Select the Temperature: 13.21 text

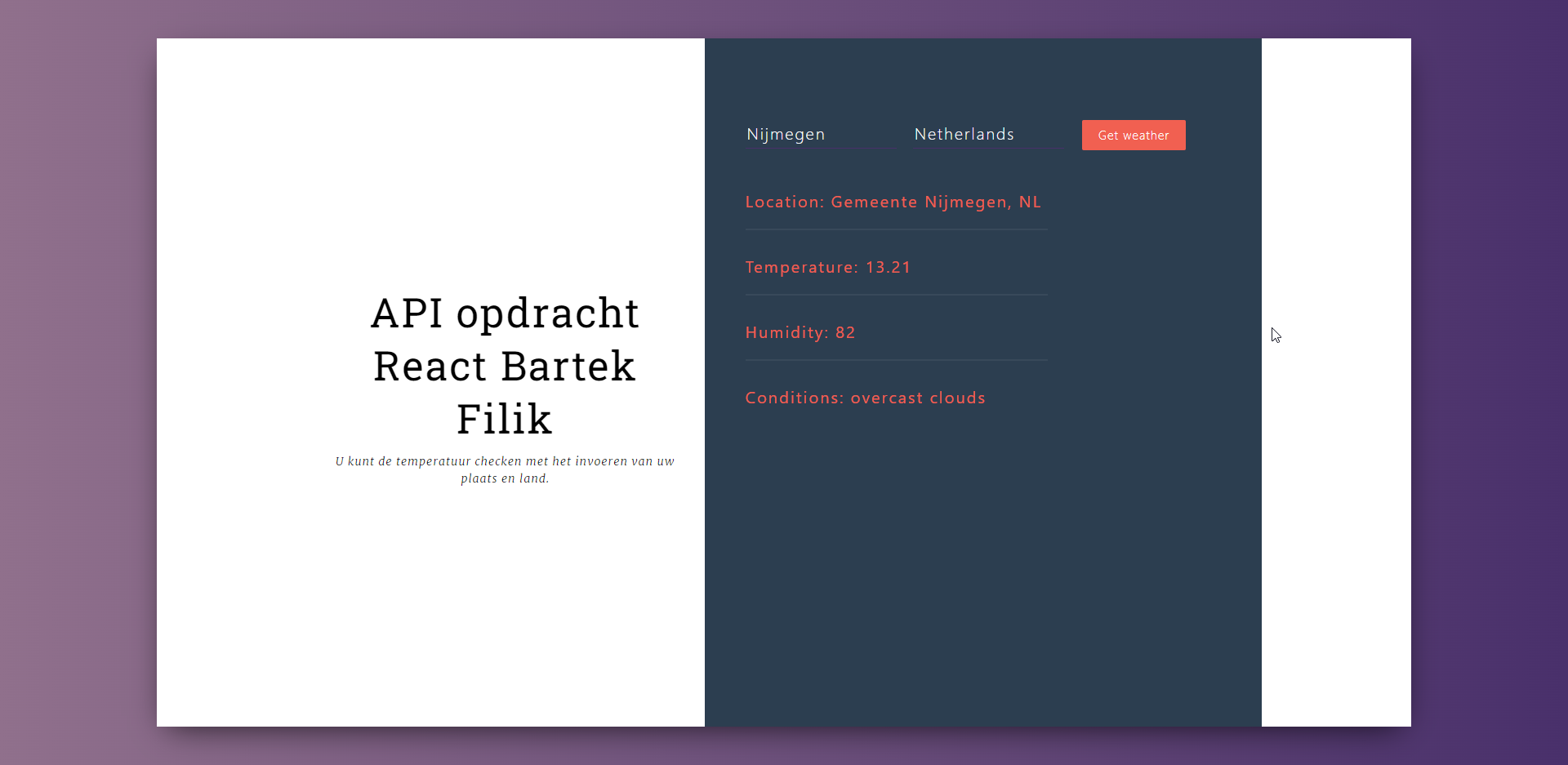828,267
